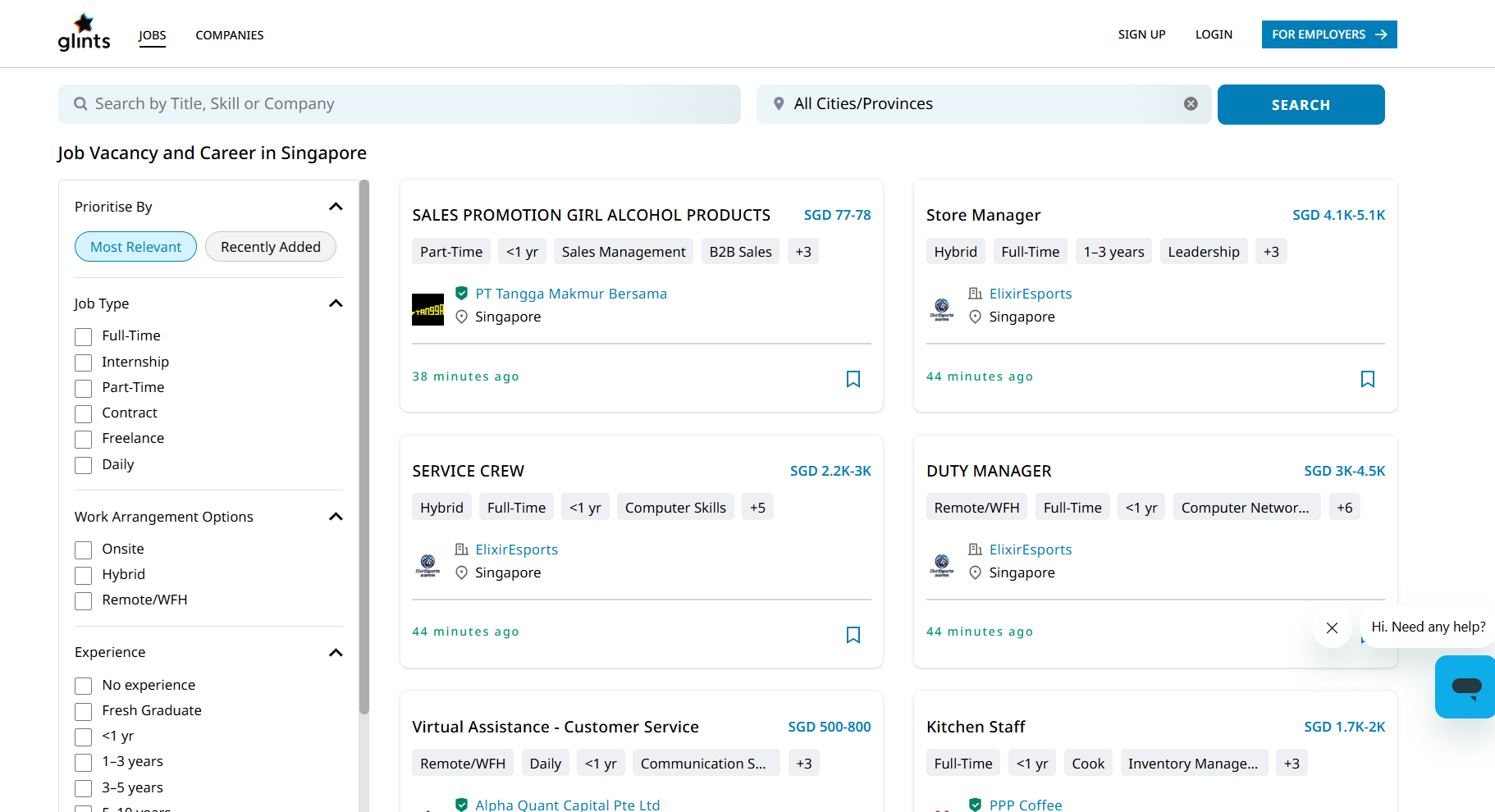Click the location pin in city field
The image size is (1495, 812).
779,104
